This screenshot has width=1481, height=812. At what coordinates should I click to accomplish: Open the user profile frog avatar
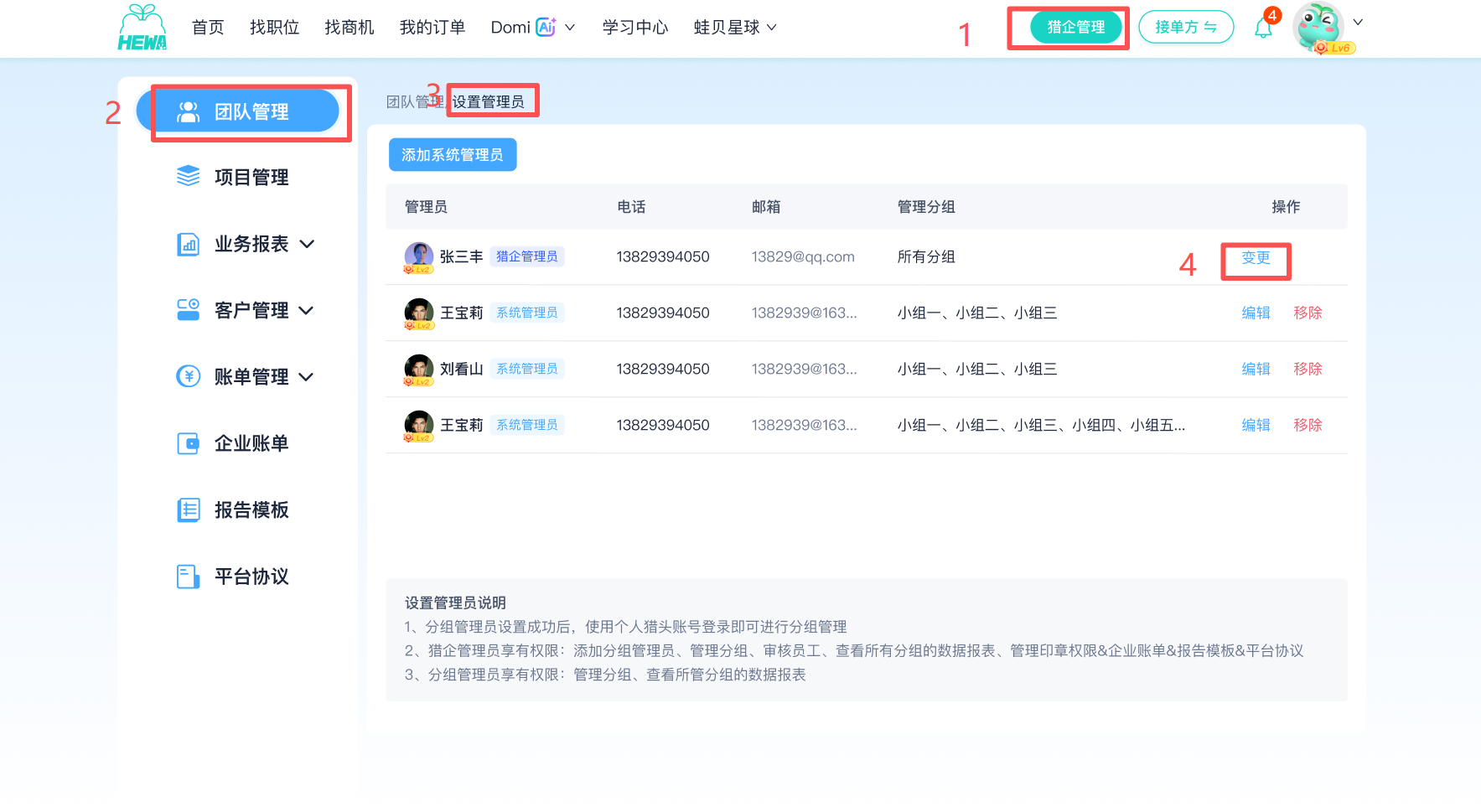pyautogui.click(x=1318, y=27)
